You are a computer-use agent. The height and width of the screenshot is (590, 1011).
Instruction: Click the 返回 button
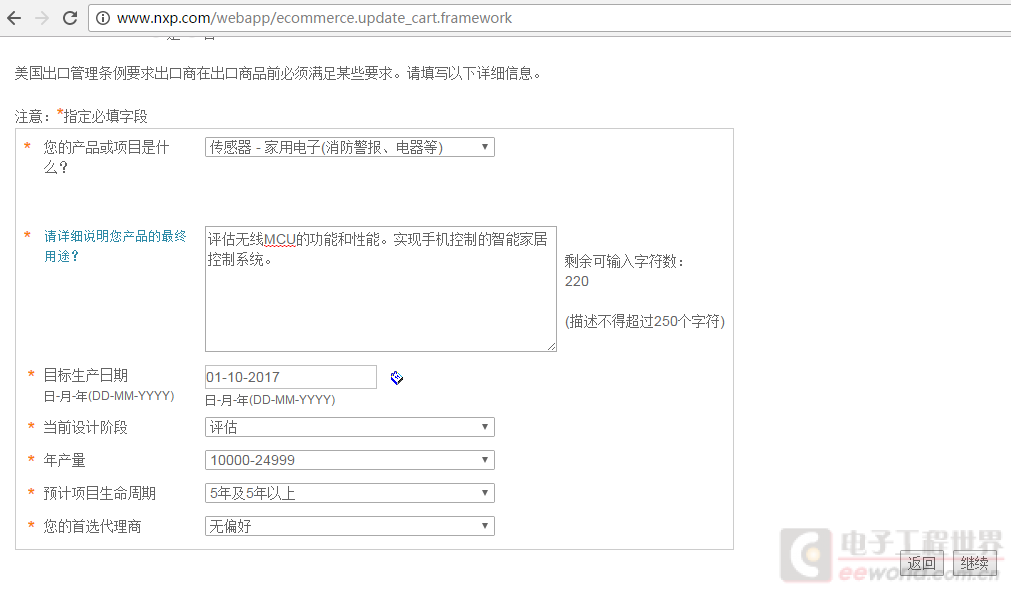(x=921, y=563)
